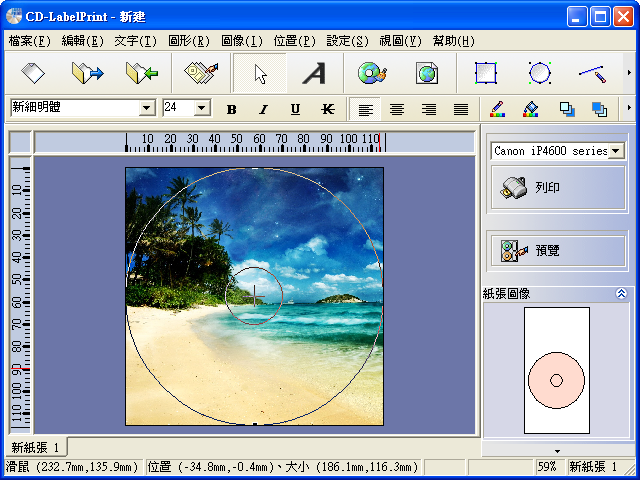Click the insert image globe icon
This screenshot has width=640, height=480.
point(427,73)
